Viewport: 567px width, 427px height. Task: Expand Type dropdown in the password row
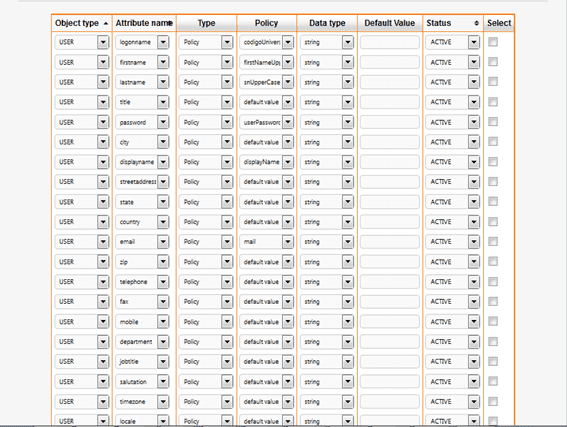[227, 122]
